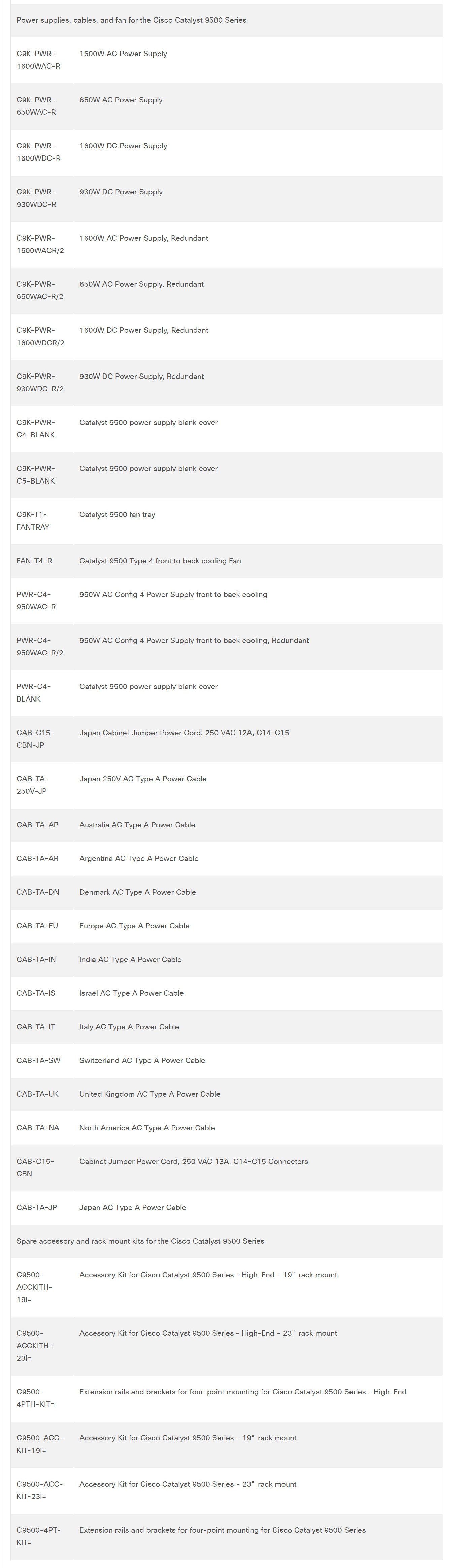Select Japan Cabinet Jumper Power Cord description
The width and height of the screenshot is (467, 1568).
tap(184, 732)
